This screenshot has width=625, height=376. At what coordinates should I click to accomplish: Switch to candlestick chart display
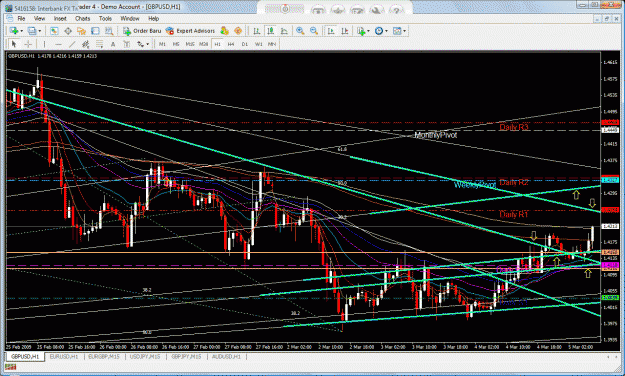tap(271, 31)
